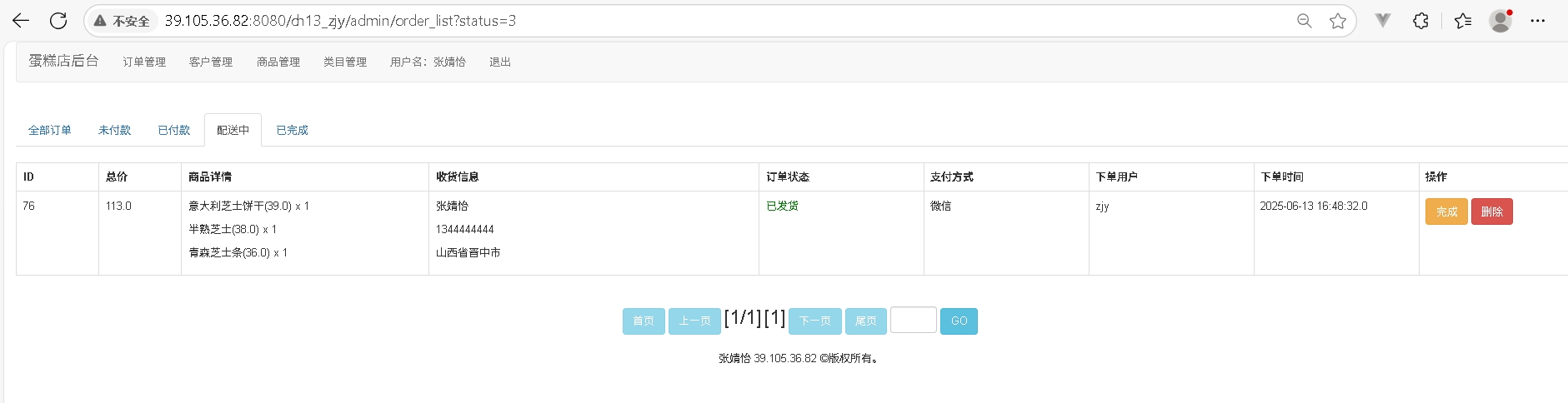The width and height of the screenshot is (1568, 403).
Task: Mark order 76 as 完成
Action: (1446, 211)
